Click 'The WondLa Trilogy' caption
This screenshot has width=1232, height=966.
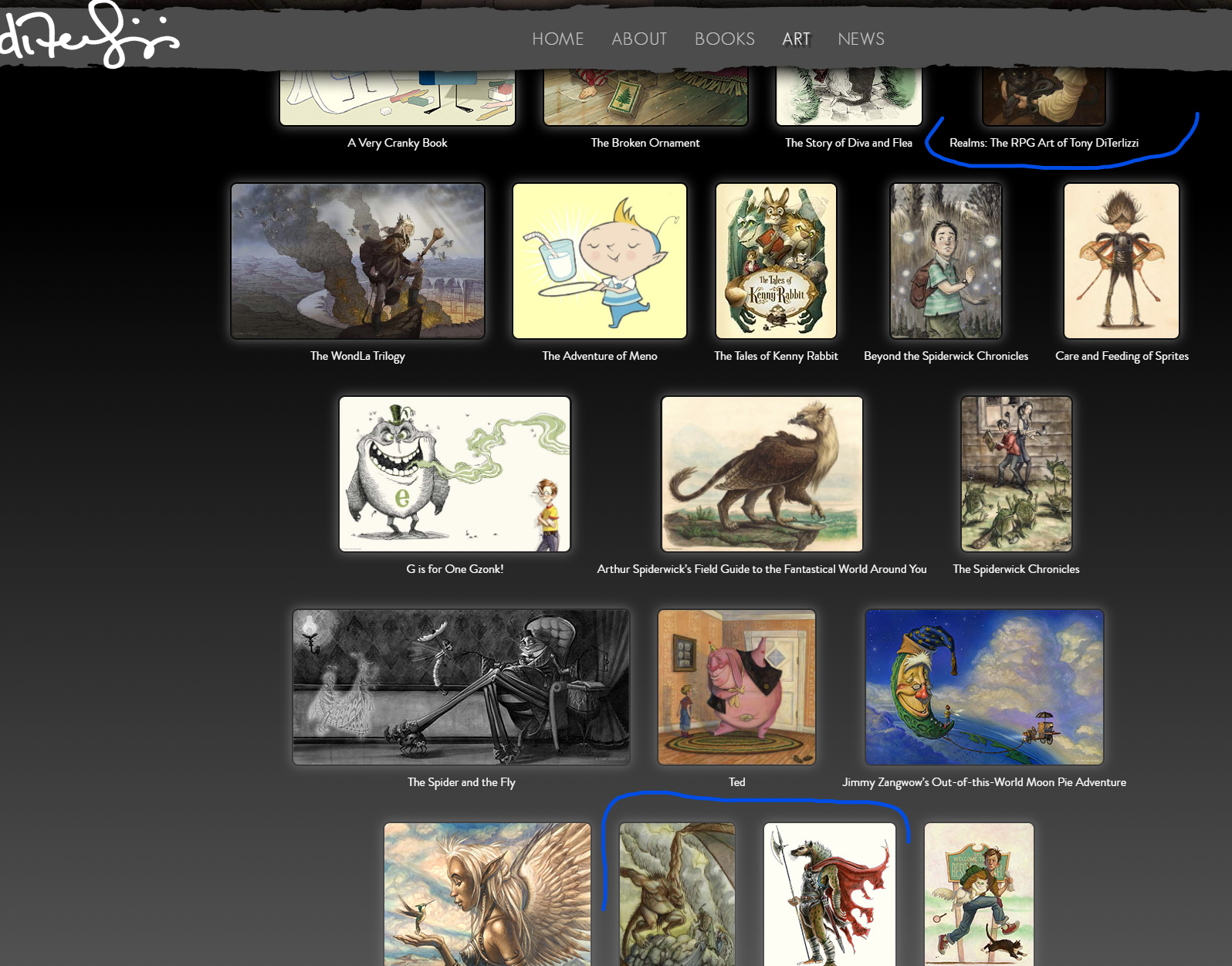coord(357,356)
